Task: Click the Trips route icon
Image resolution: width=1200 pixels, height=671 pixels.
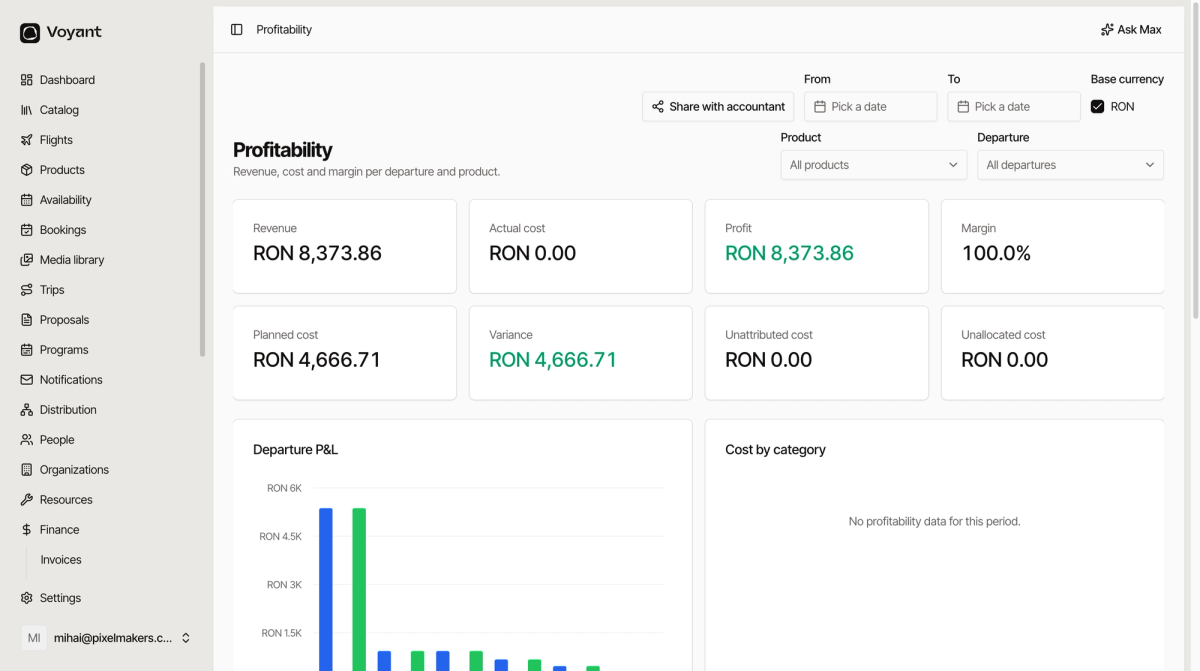Action: tap(27, 290)
